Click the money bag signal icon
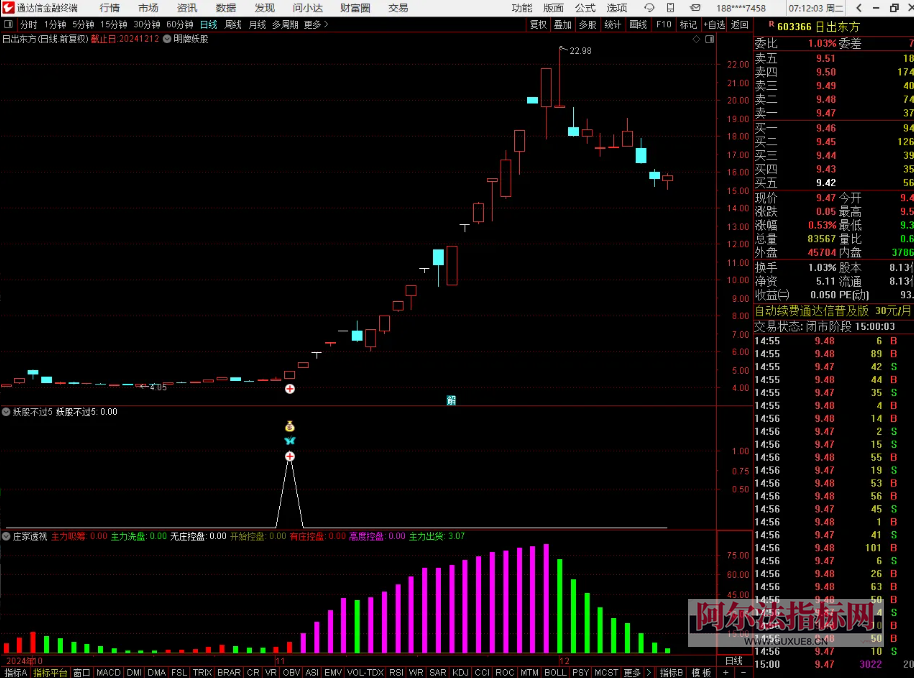This screenshot has width=914, height=678. coord(290,426)
